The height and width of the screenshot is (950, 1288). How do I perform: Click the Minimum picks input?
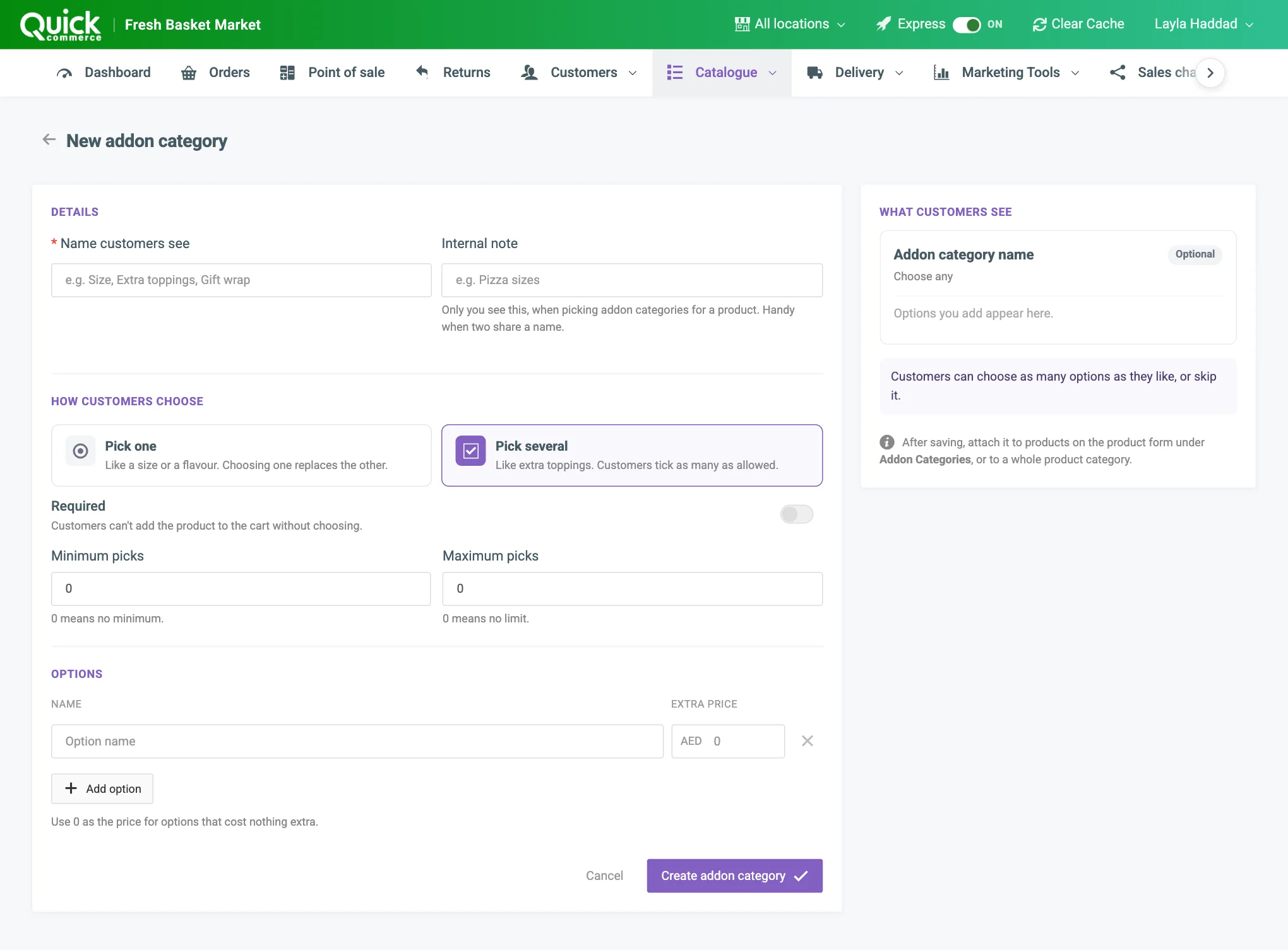pos(241,589)
